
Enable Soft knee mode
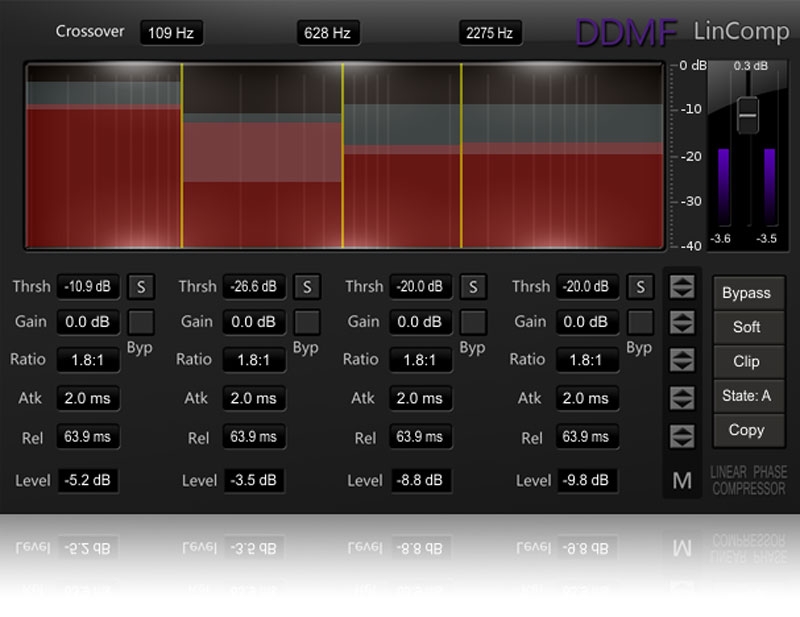pos(746,327)
